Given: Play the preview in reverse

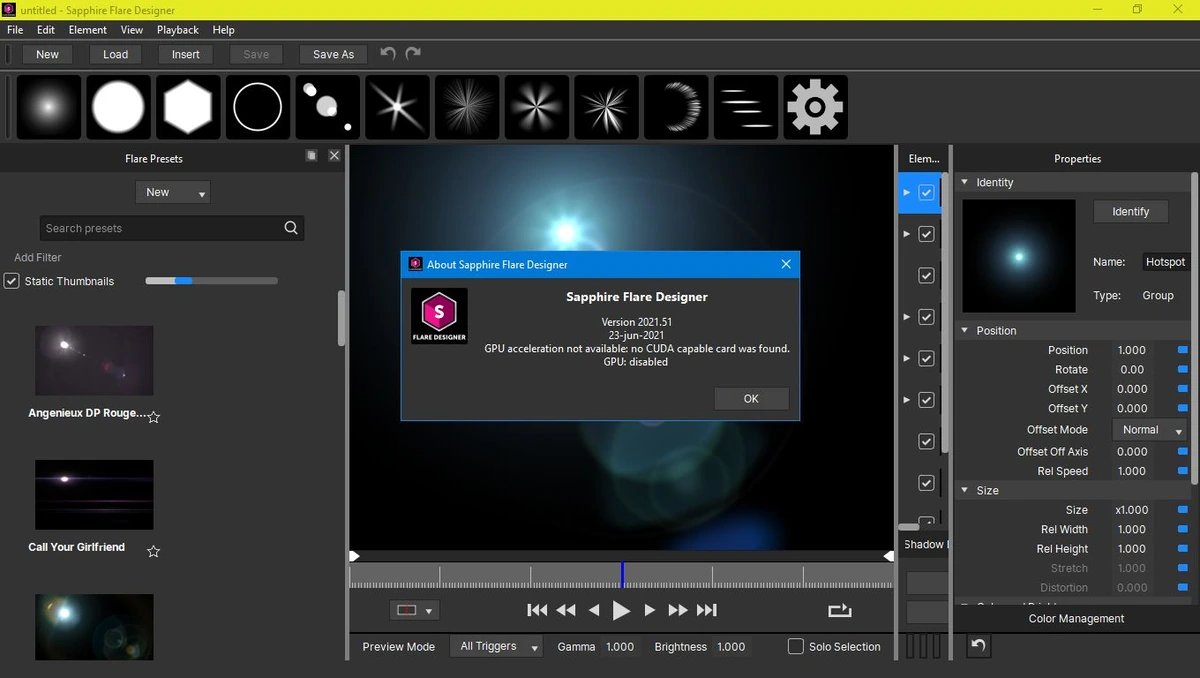Looking at the screenshot, I should tap(594, 610).
